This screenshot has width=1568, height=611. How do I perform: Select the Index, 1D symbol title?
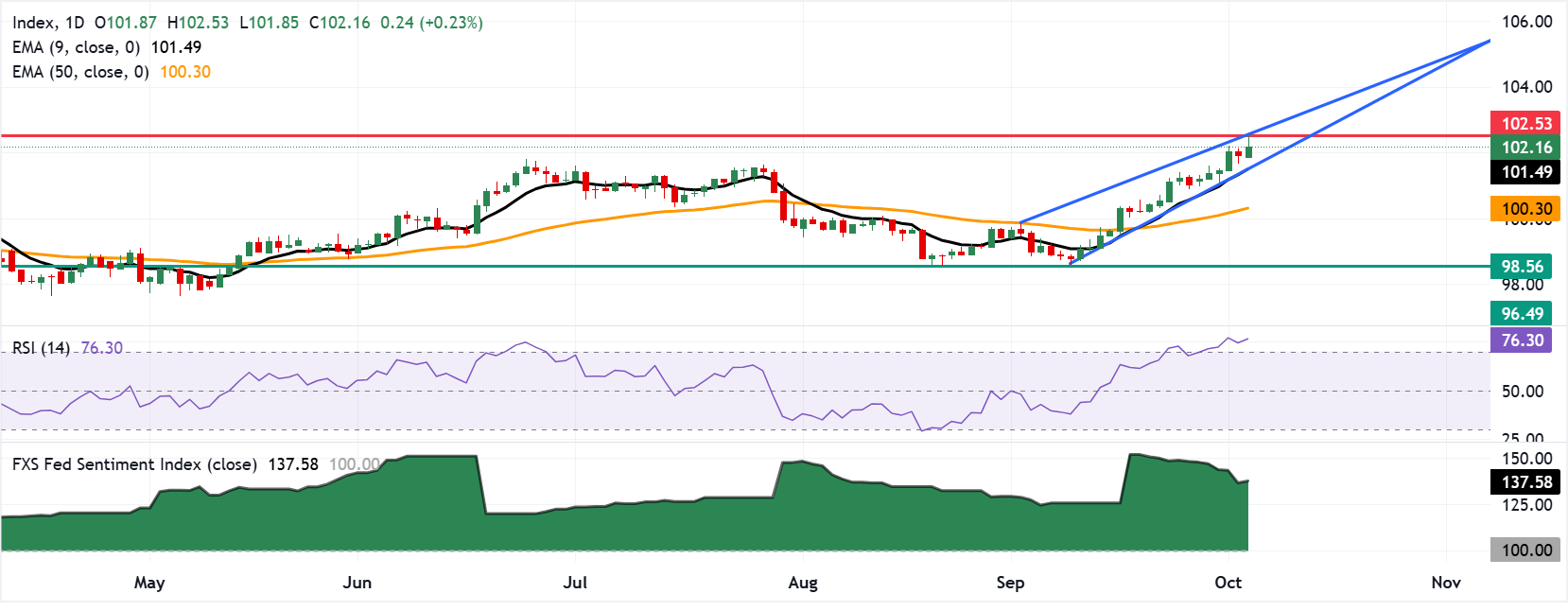pyautogui.click(x=48, y=22)
